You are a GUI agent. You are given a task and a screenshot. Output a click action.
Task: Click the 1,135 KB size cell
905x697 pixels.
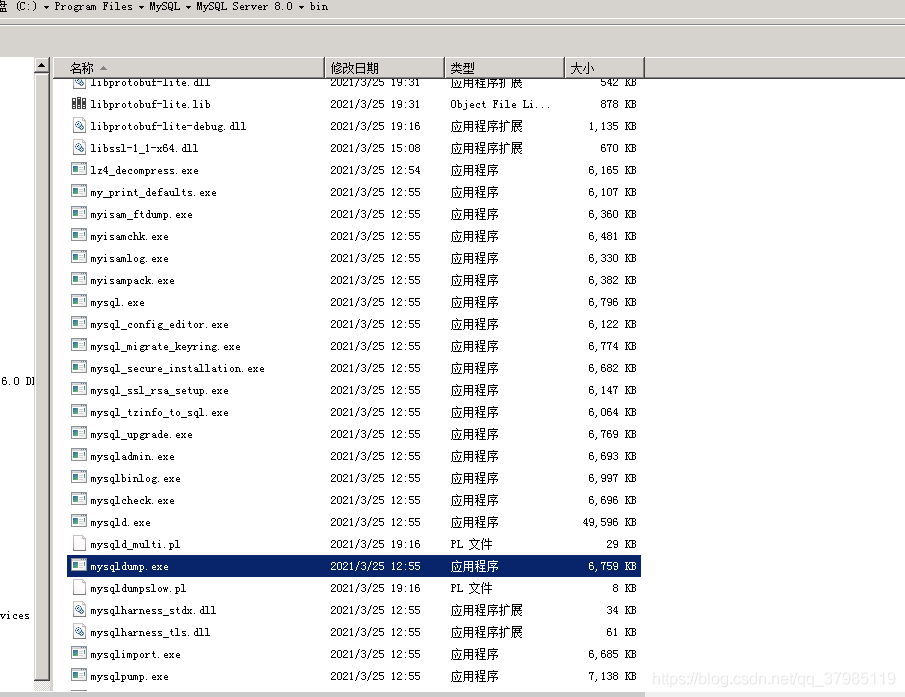[612, 126]
